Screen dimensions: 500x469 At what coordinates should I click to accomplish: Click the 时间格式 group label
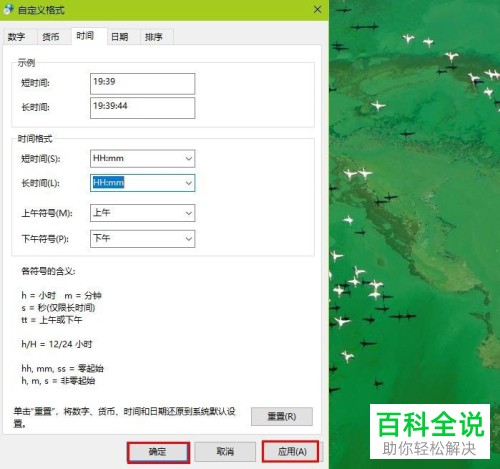[x=35, y=138]
